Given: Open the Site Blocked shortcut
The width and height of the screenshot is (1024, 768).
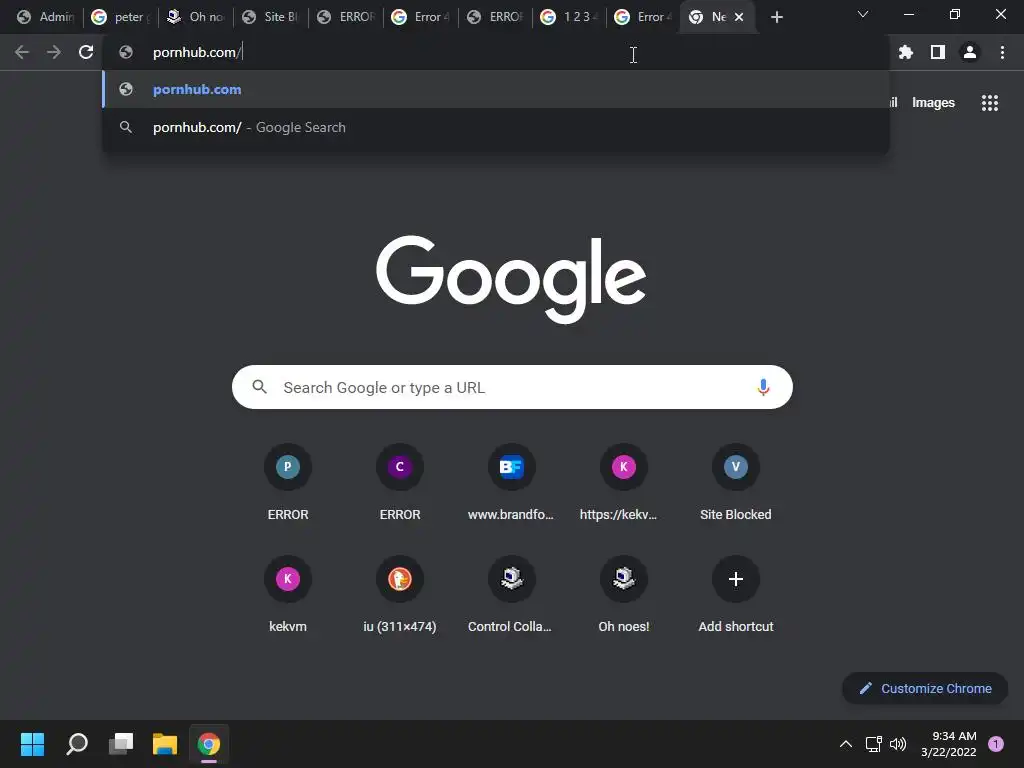Looking at the screenshot, I should point(735,483).
